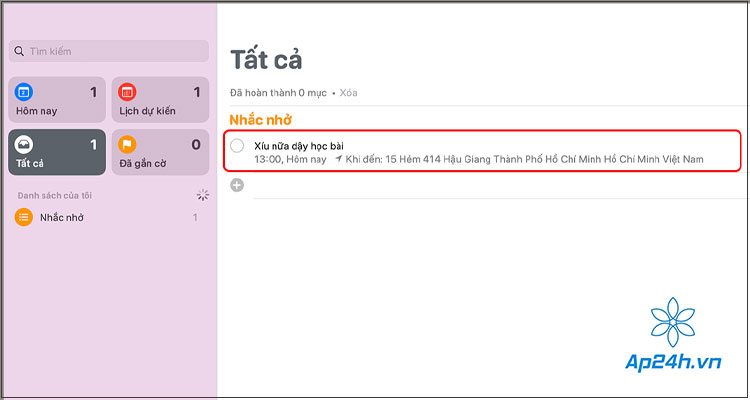The height and width of the screenshot is (400, 750).
Task: Click the 13:00, Hôm nay due time
Action: (x=290, y=159)
